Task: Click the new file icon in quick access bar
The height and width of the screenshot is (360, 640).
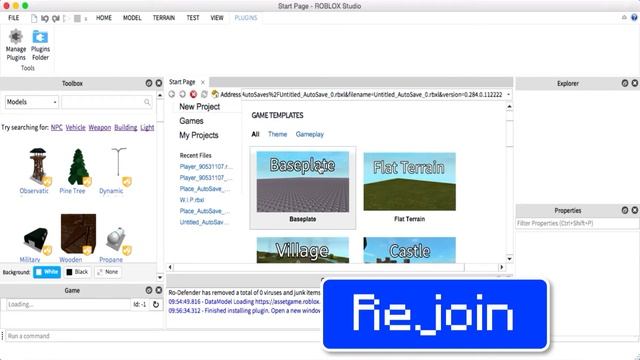Action: click(34, 18)
